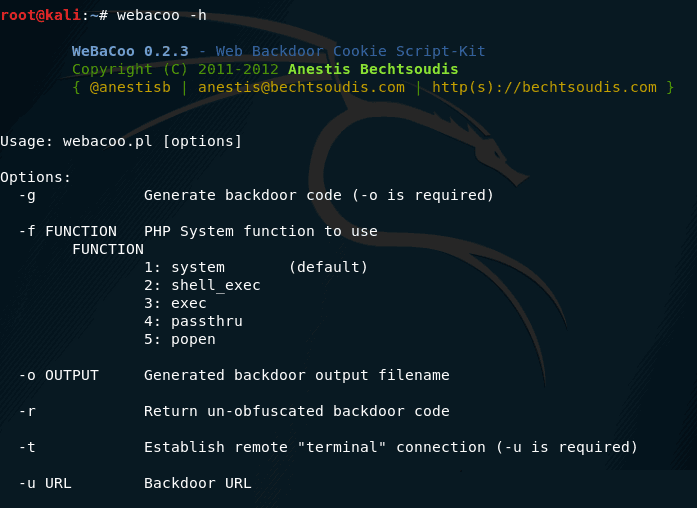The height and width of the screenshot is (508, 697).
Task: Click the 'Usage: webacoo.pl [options]' line
Action: (121, 141)
